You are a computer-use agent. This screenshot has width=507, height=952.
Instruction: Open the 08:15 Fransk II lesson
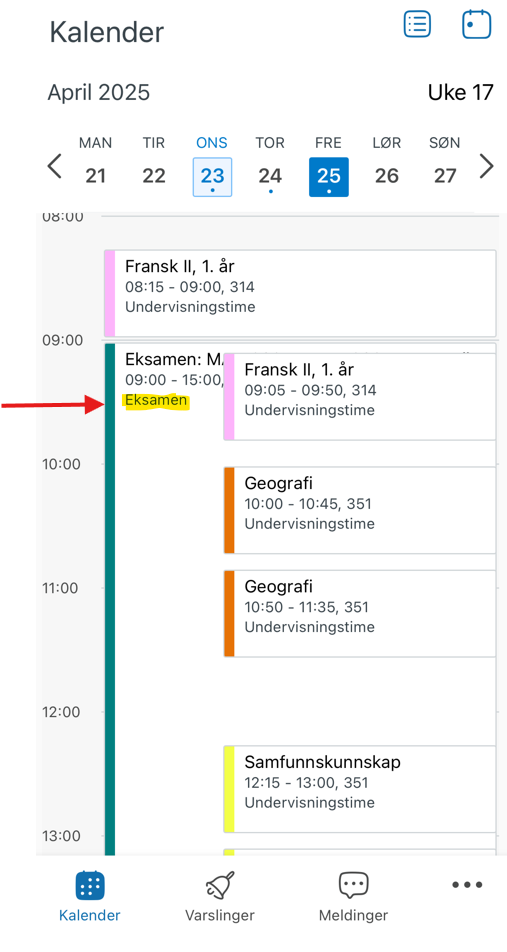(x=300, y=293)
